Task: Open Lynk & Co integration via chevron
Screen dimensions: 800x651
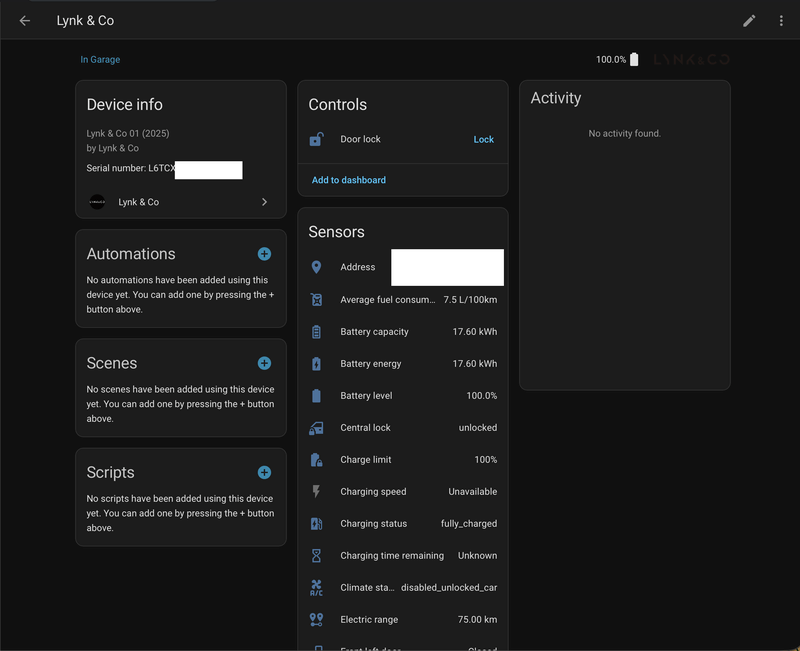Action: (264, 202)
